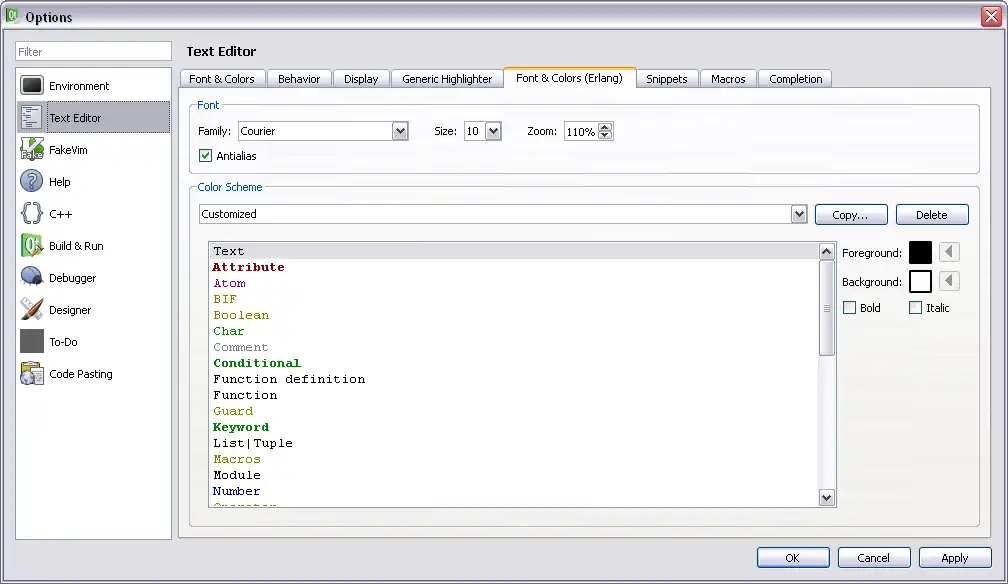Click the Qt logo in the title bar
The image size is (1008, 584).
[x=12, y=15]
